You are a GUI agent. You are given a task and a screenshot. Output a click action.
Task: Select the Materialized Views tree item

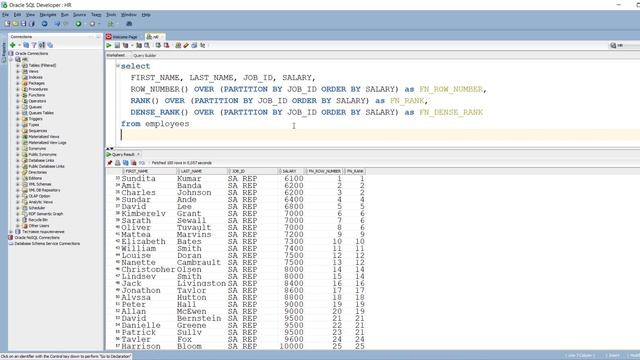pyautogui.click(x=44, y=137)
